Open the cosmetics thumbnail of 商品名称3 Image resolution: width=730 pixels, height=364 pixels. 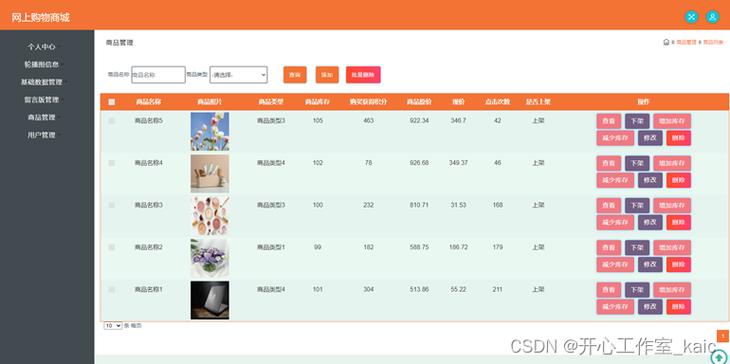(210, 216)
